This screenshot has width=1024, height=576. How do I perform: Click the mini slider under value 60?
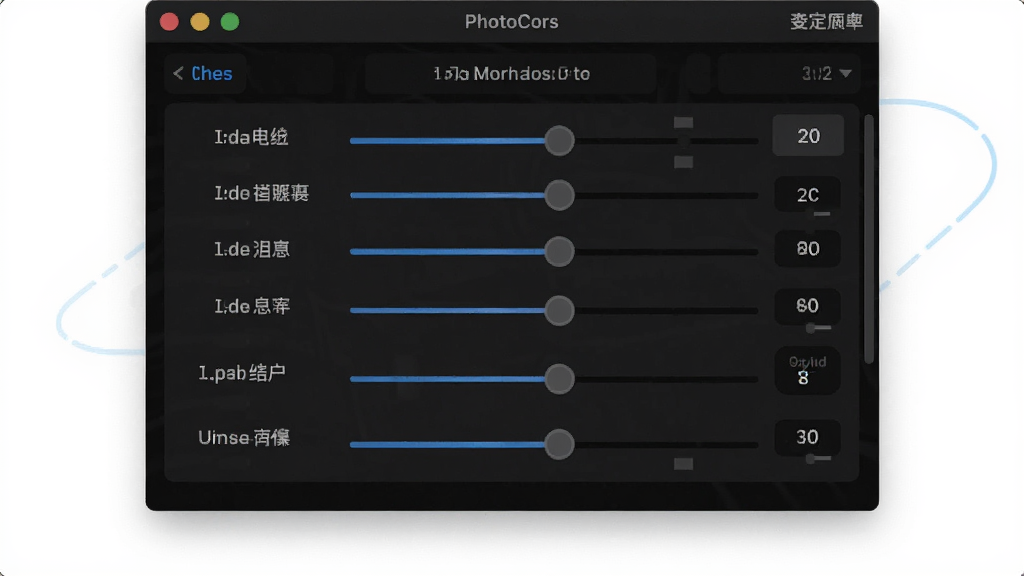pyautogui.click(x=818, y=328)
